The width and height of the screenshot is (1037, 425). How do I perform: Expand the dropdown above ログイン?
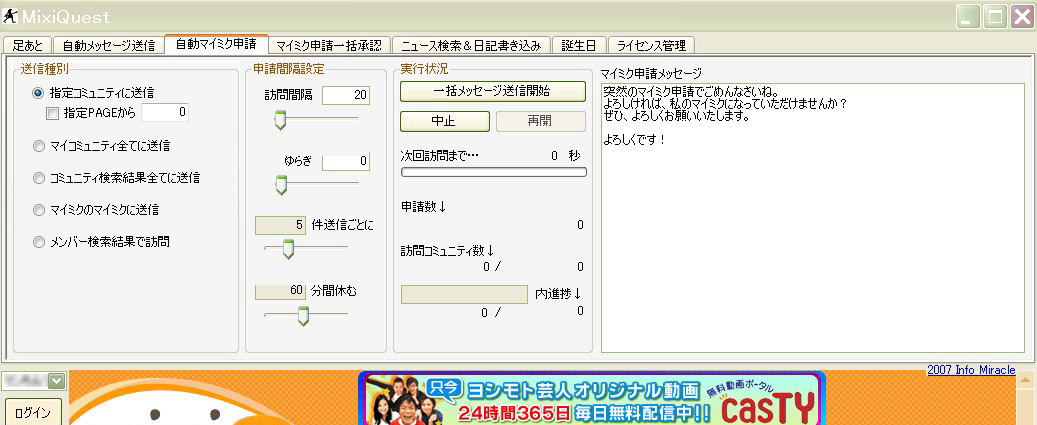point(57,381)
